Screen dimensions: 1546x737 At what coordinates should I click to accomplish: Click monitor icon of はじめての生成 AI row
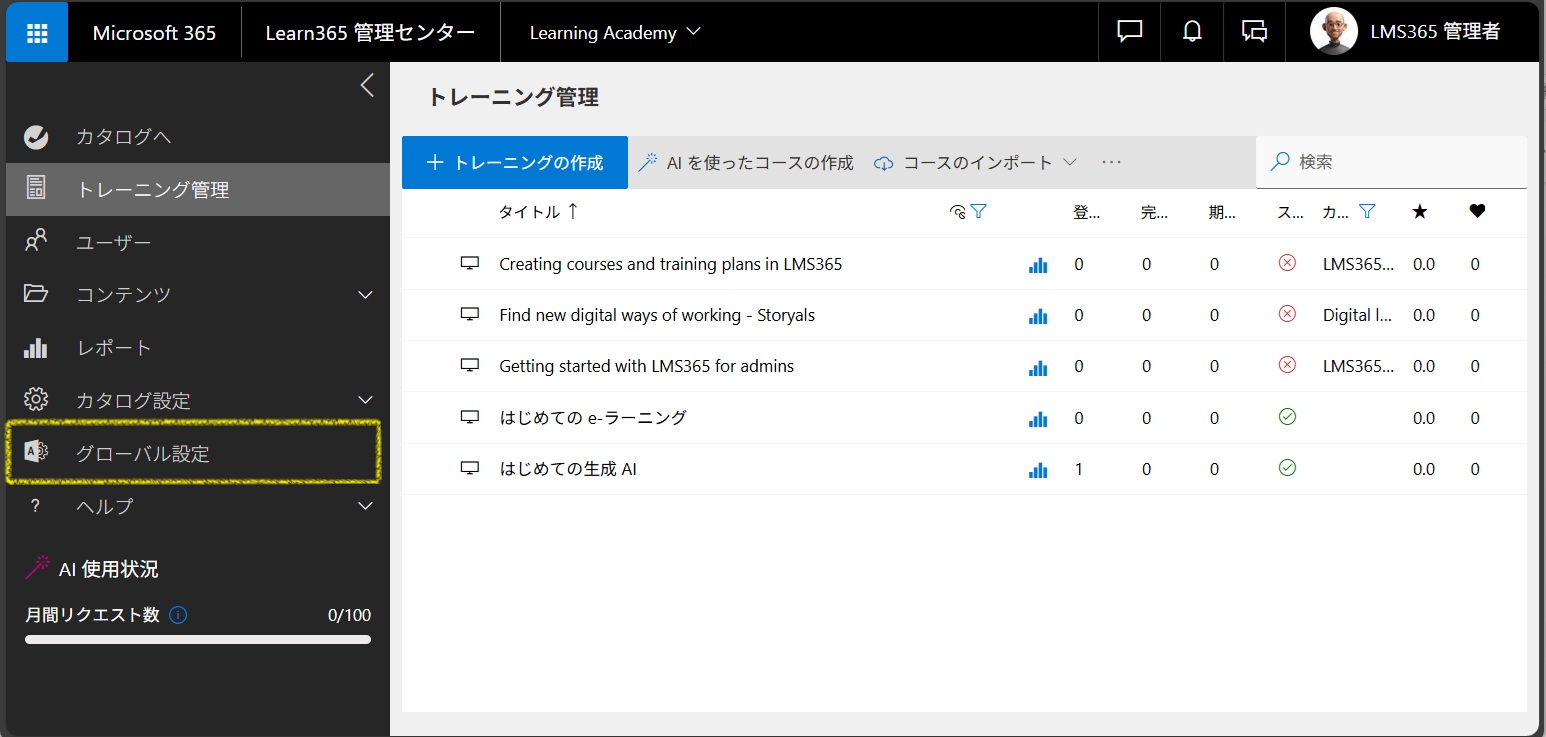[x=470, y=468]
